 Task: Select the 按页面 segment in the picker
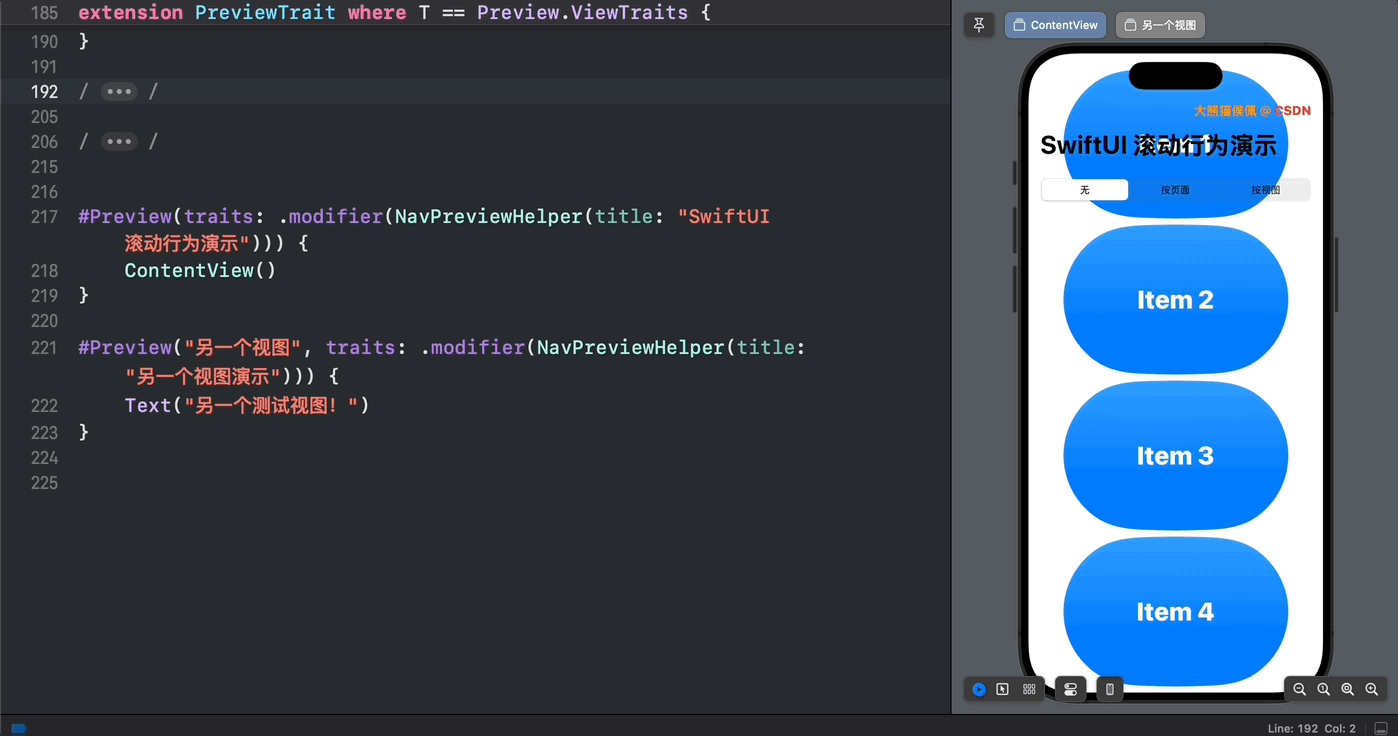[x=1175, y=190]
